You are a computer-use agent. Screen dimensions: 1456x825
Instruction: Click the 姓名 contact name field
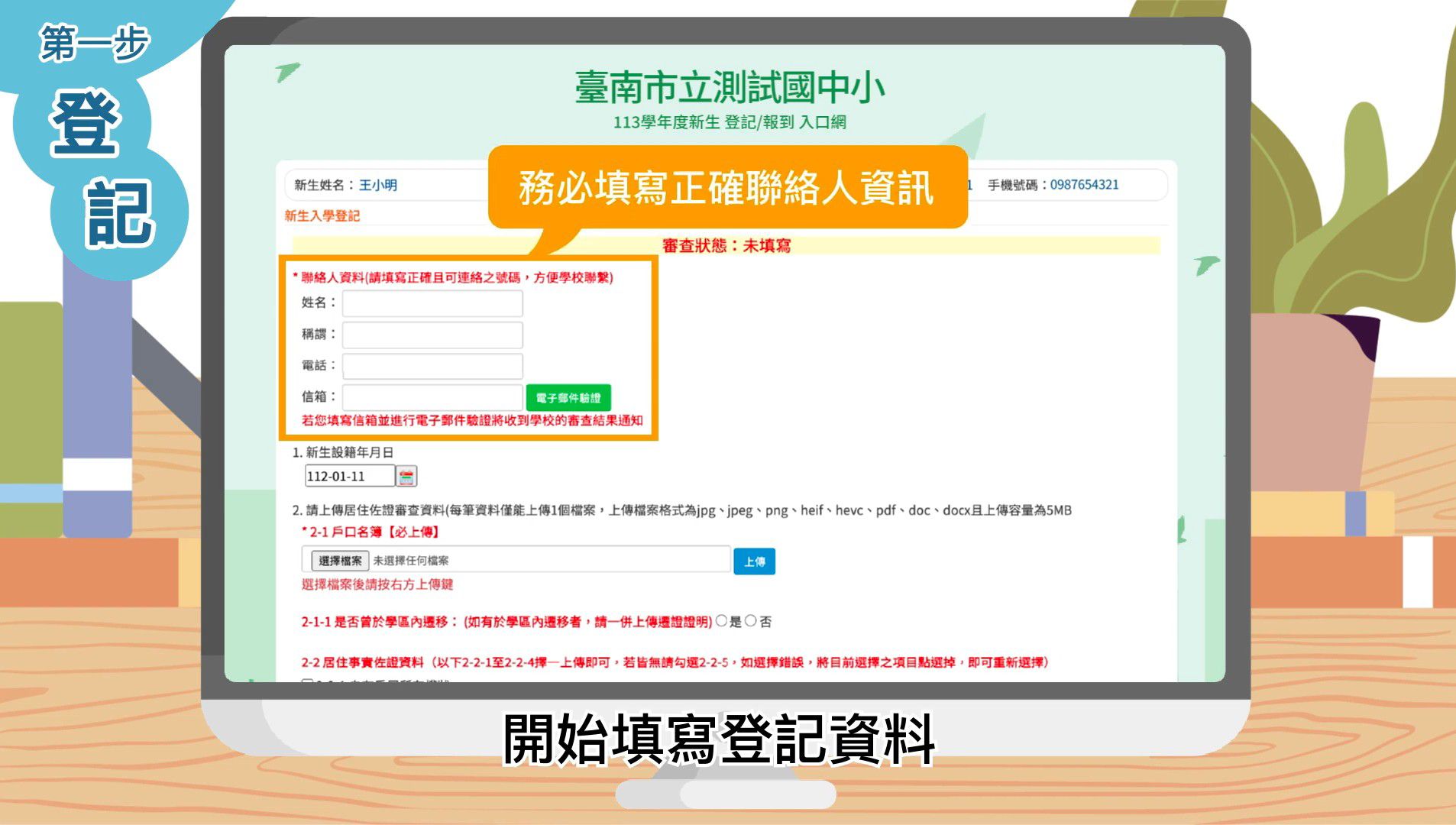pyautogui.click(x=432, y=303)
